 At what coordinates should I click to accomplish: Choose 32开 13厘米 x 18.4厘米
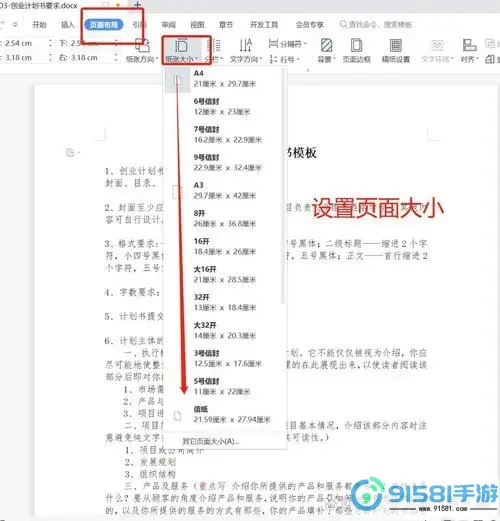click(223, 303)
